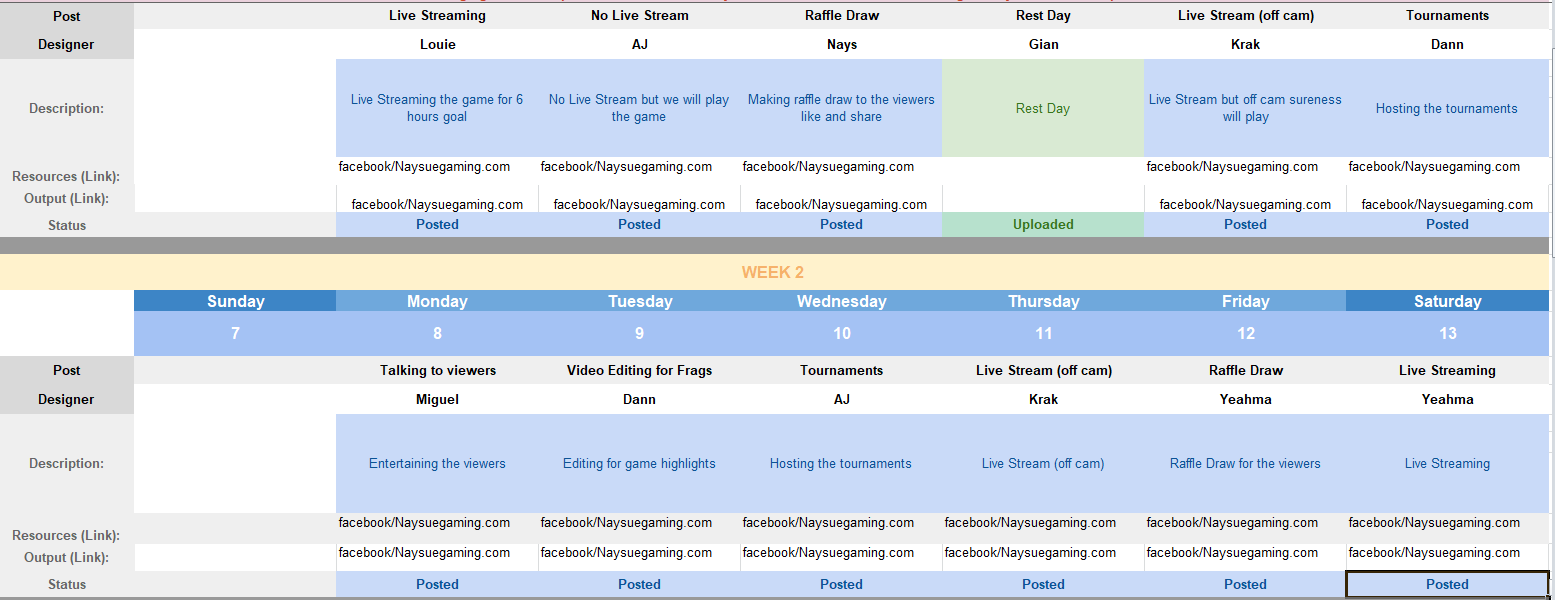Viewport: 1555px width, 600px height.
Task: Select the No Live Stream post title
Action: 639,15
